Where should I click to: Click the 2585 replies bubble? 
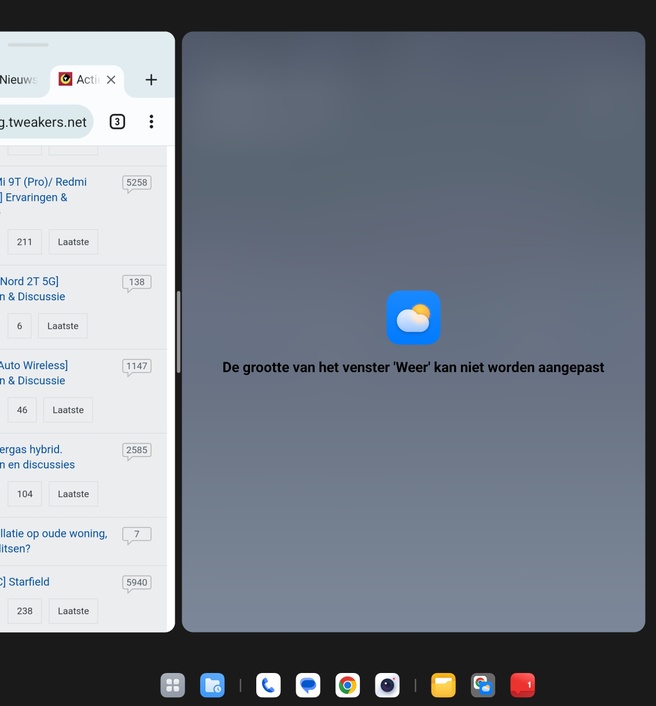pos(137,451)
